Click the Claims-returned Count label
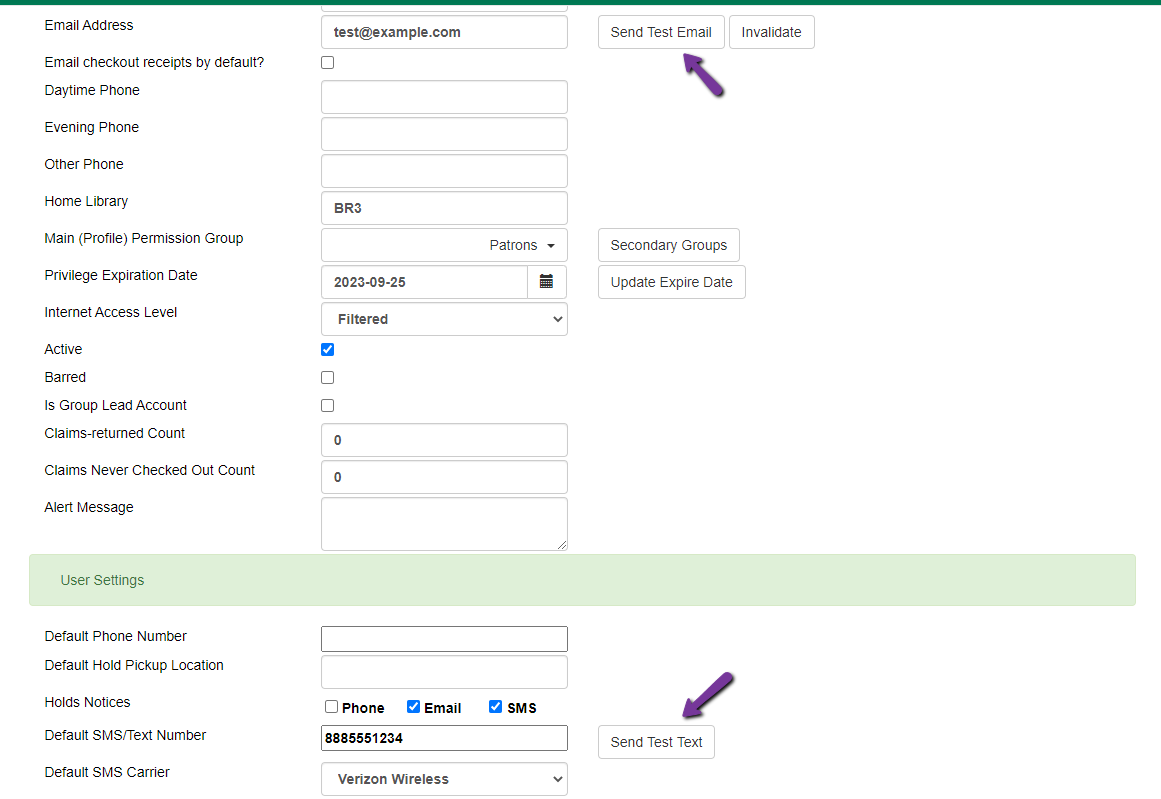Screen dimensions: 1161x799 point(115,433)
